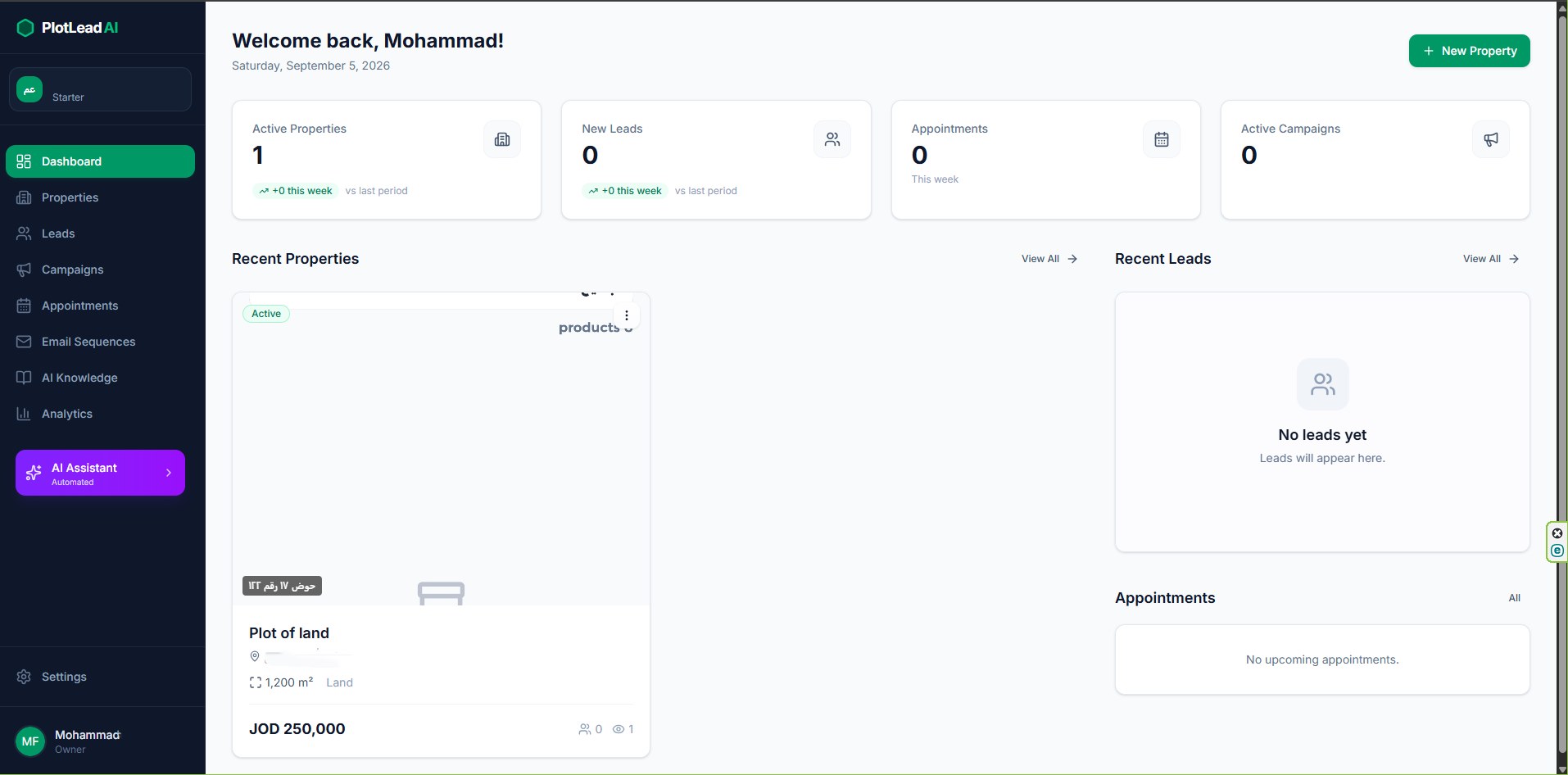Screen dimensions: 1568x775
Task: Click the New Leads people icon
Action: pyautogui.click(x=832, y=139)
